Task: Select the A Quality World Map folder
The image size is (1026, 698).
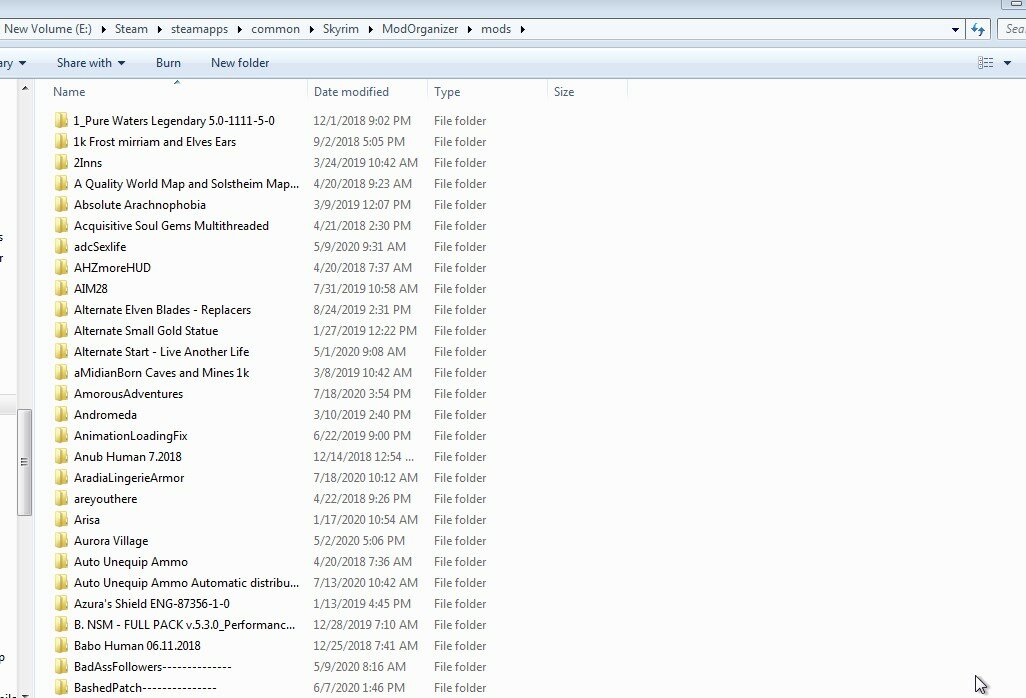Action: tap(186, 183)
